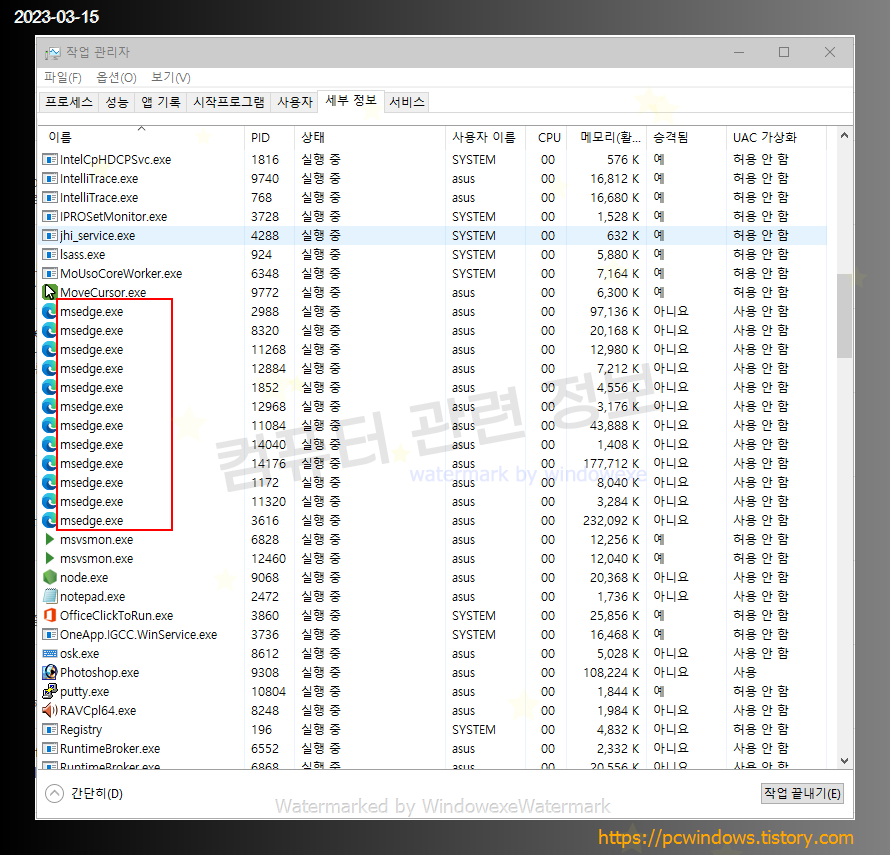Click the notepad.exe icon

pos(50,597)
